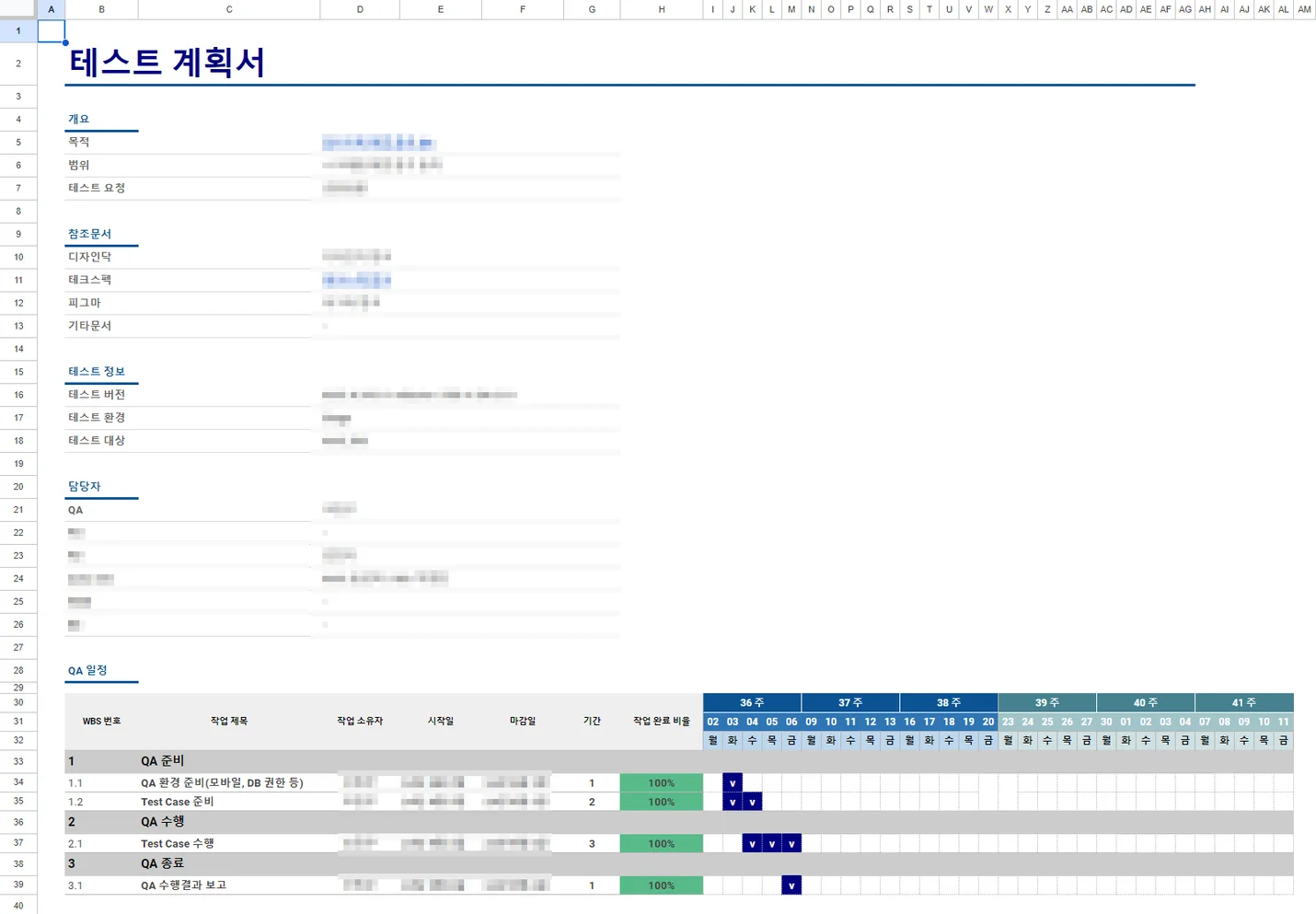Viewport: 1316px width, 914px height.
Task: Click the 디자인닥 label cell
Action: click(89, 257)
